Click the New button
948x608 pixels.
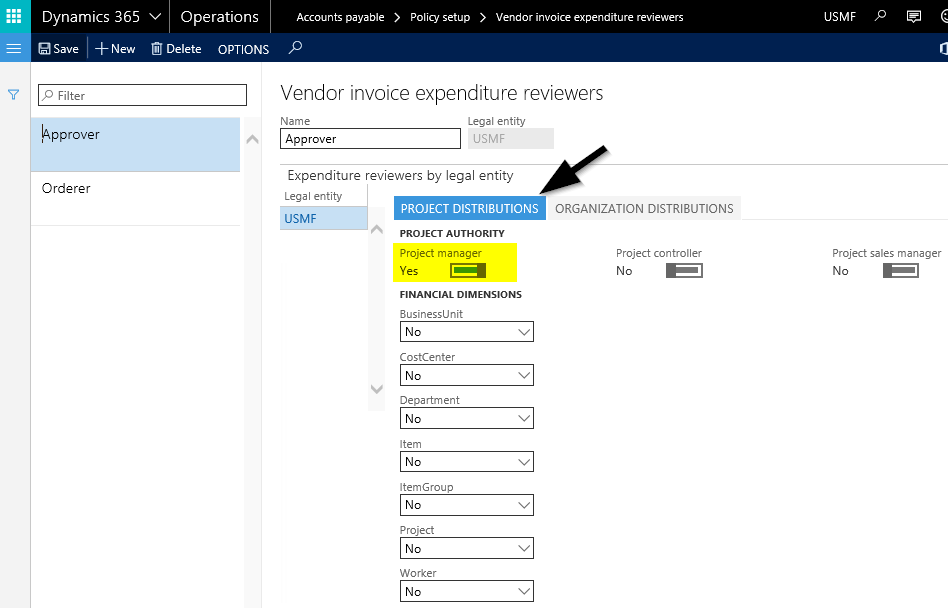tap(115, 49)
